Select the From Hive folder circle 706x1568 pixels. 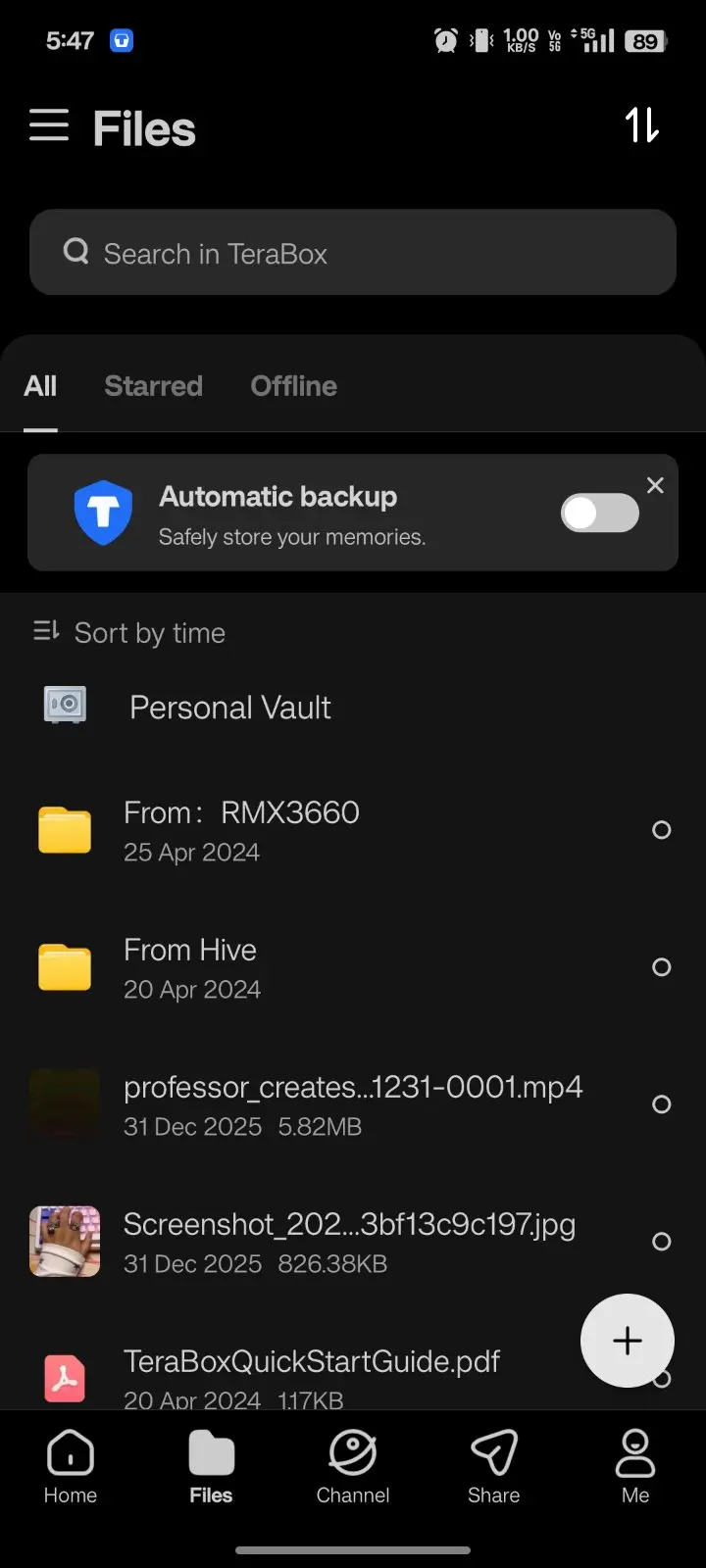(662, 967)
